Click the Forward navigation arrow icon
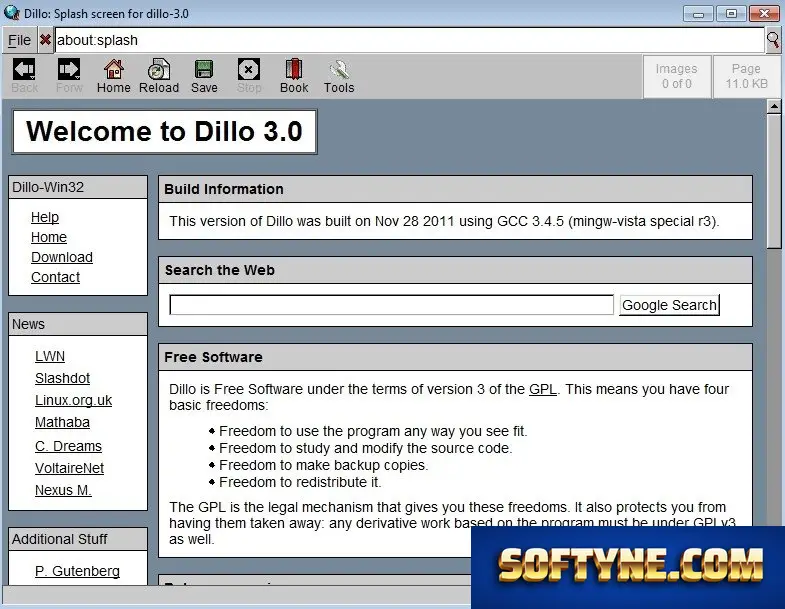Screen dimensions: 785x609 (69, 70)
